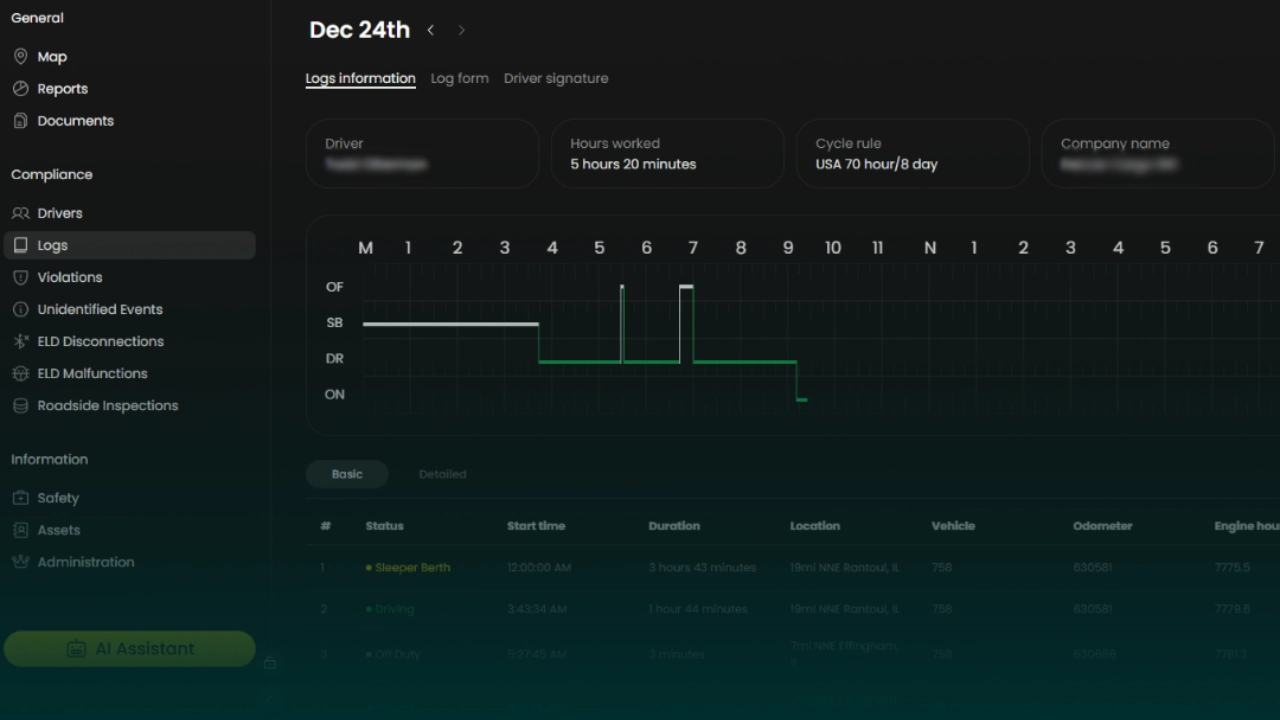Click the AI Assistant robot icon

76,649
